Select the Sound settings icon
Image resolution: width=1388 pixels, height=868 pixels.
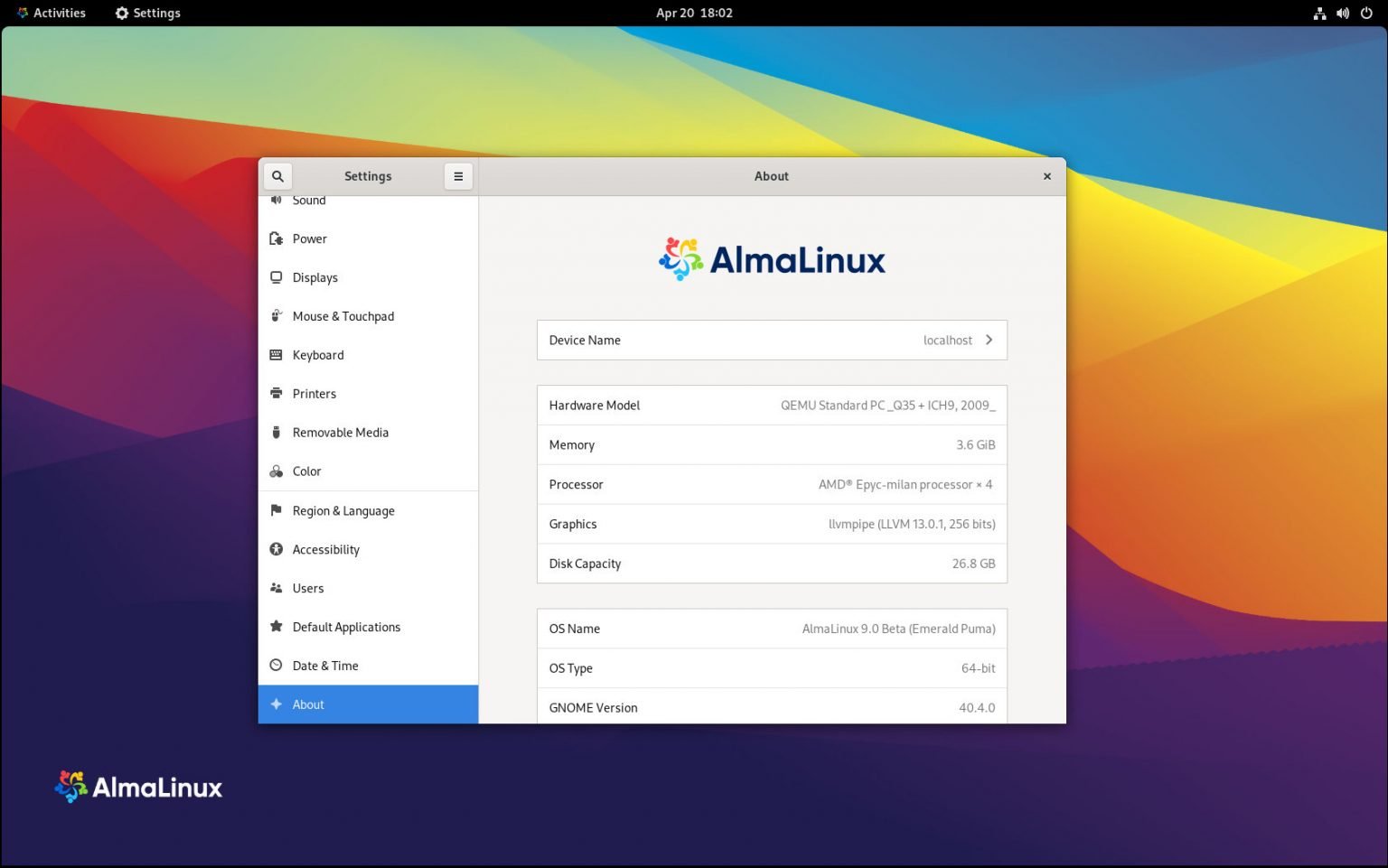click(x=277, y=200)
